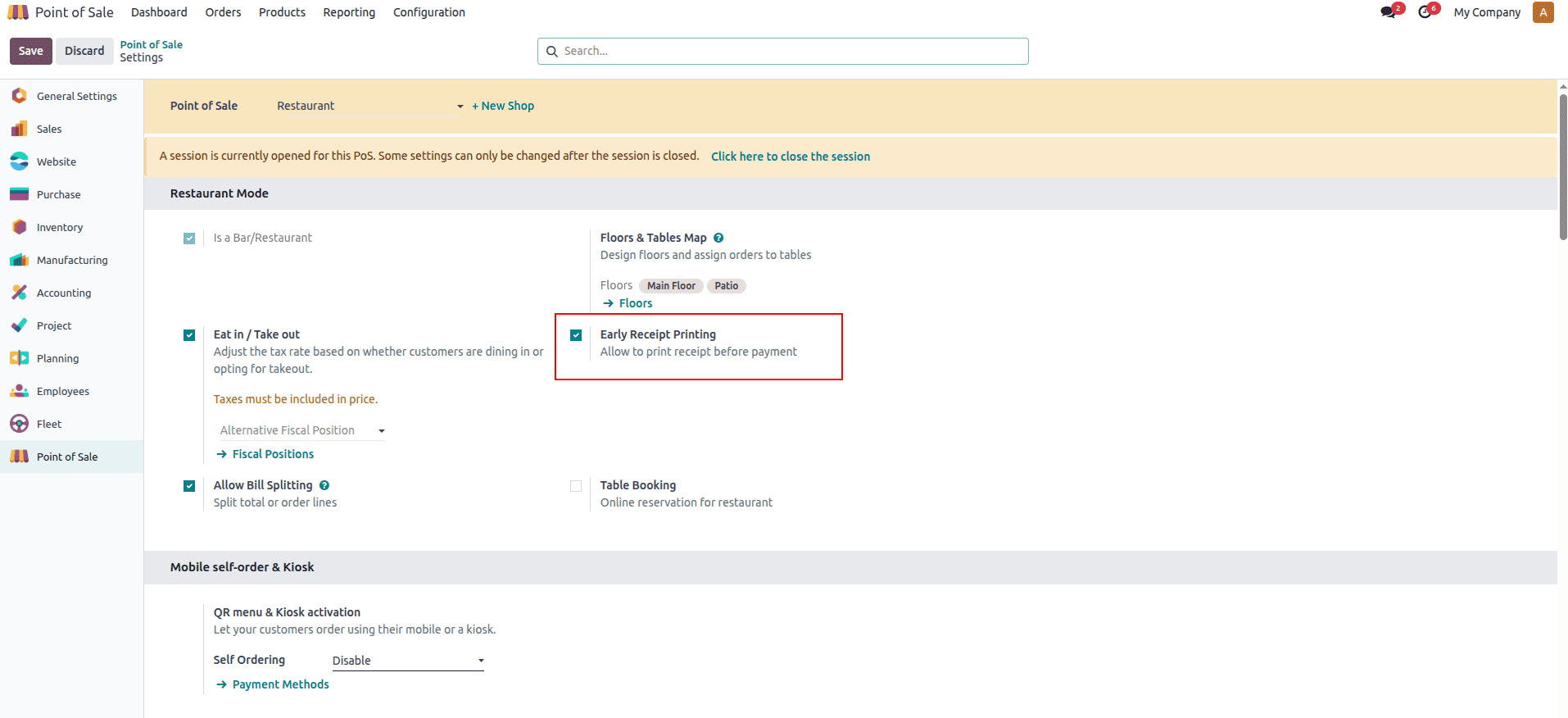1568x718 pixels.
Task: Click the Website sidebar icon
Action: (x=20, y=161)
